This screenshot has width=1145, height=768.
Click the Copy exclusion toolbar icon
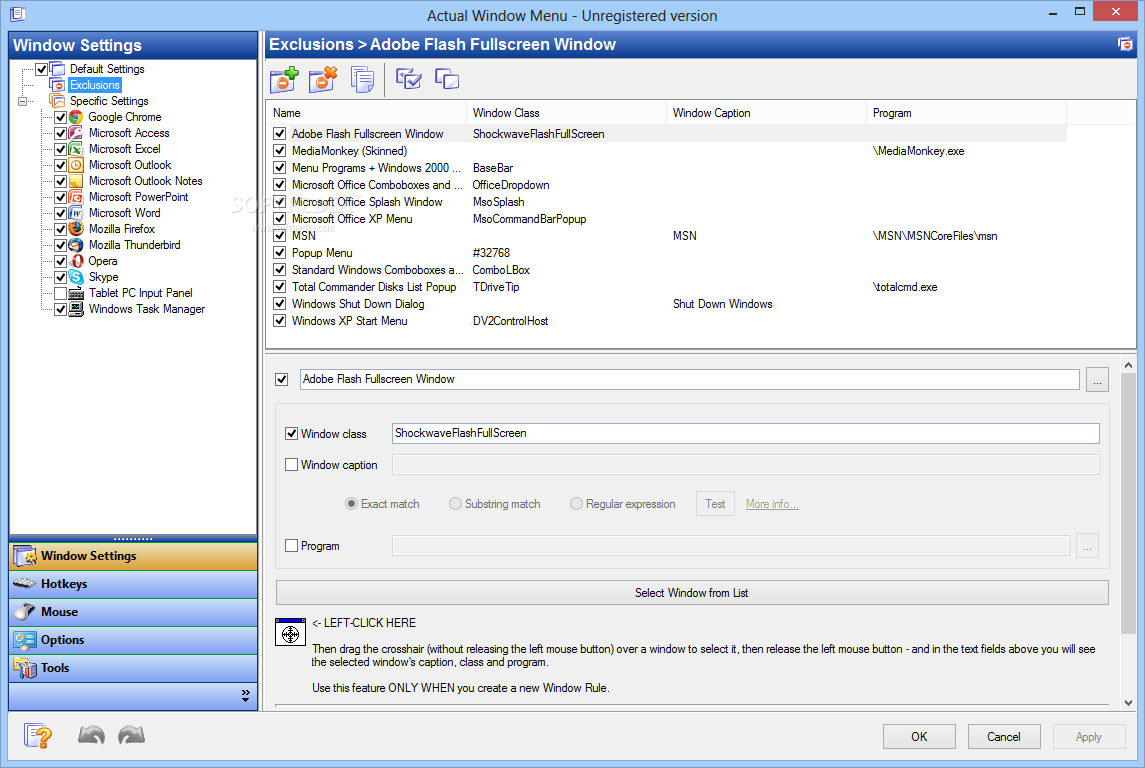[x=362, y=80]
